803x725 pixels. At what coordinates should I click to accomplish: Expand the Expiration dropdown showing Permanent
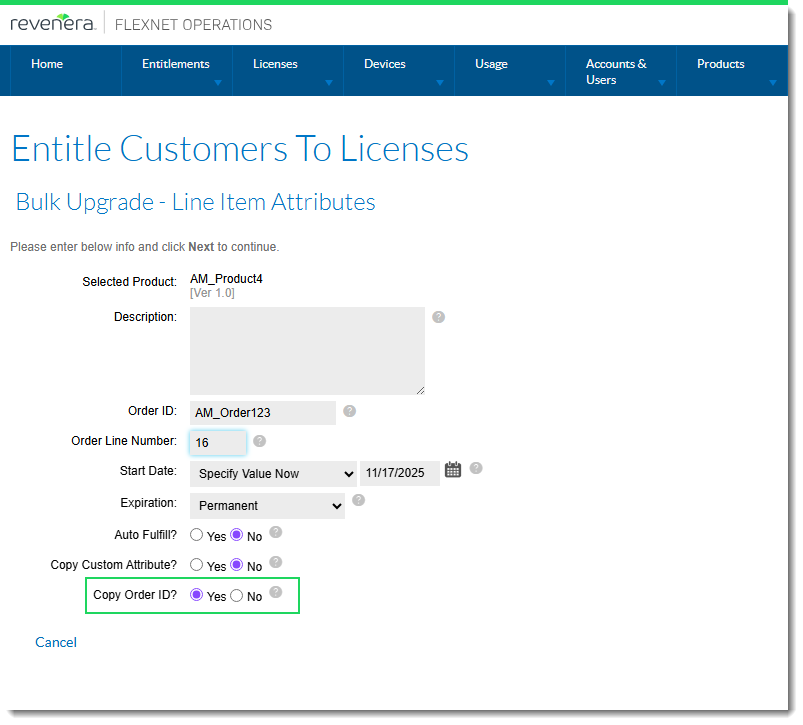[x=267, y=506]
